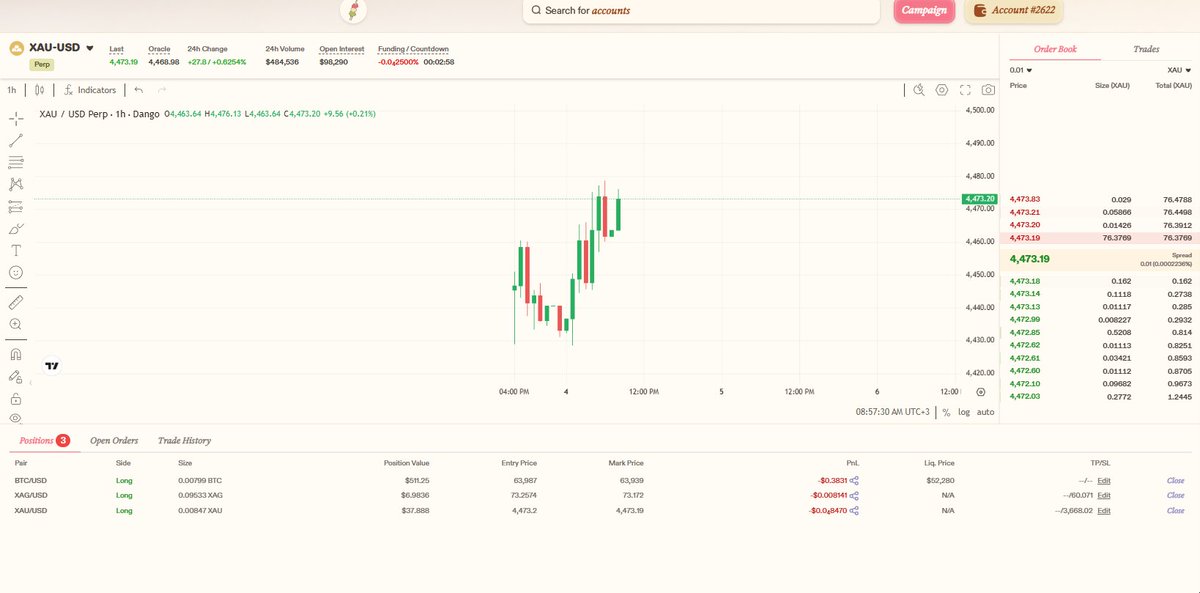
Task: Click the Funding / Countdown label
Action: (413, 49)
